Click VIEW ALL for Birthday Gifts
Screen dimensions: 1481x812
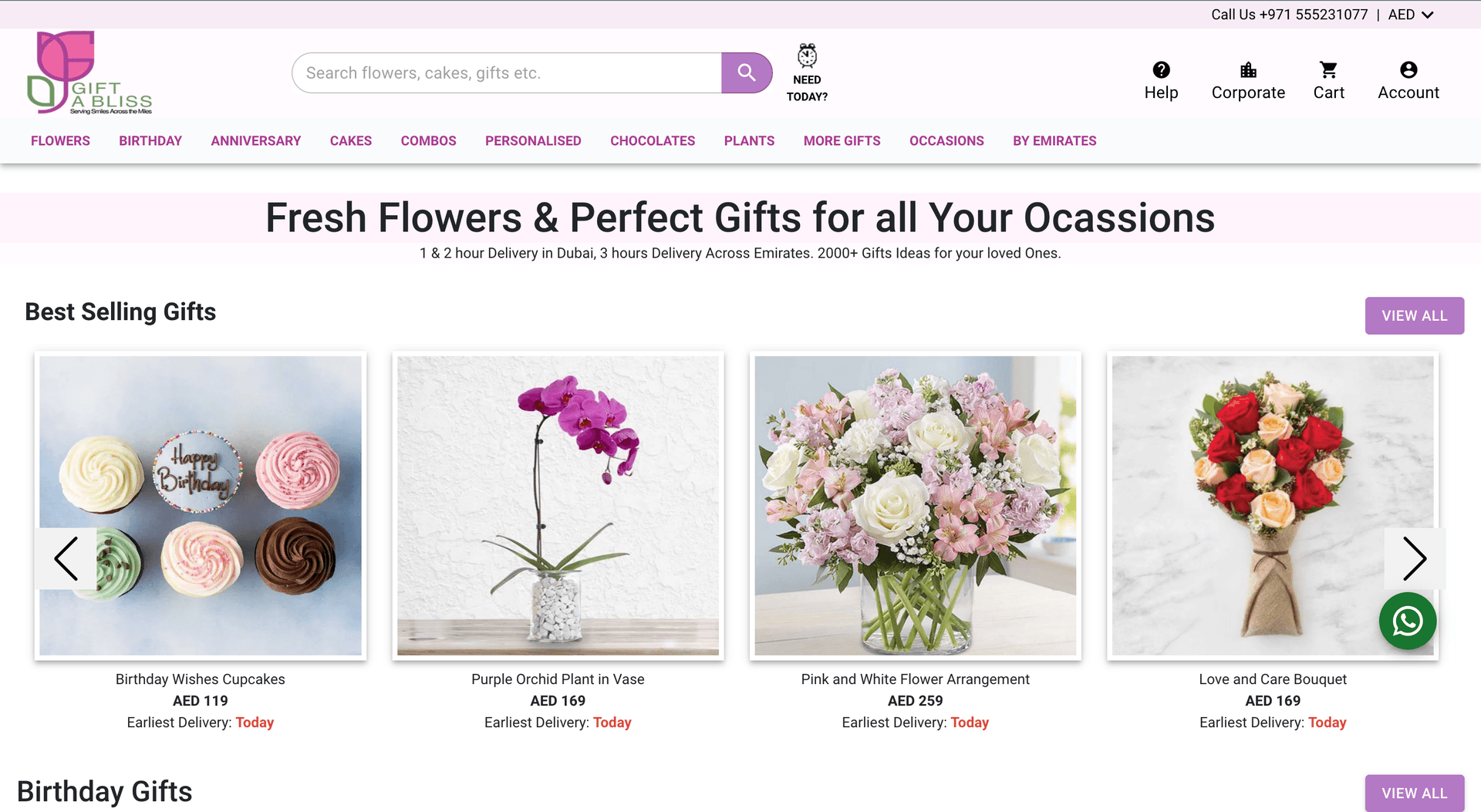tap(1414, 793)
